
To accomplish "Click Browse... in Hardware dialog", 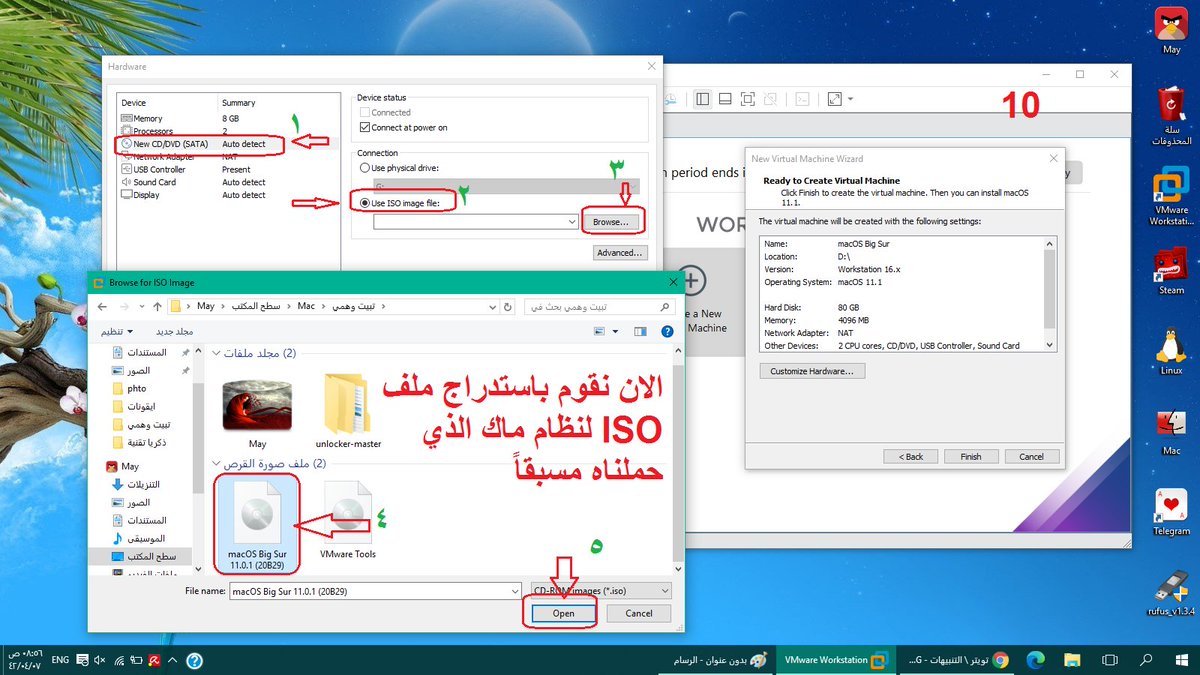I will point(610,221).
